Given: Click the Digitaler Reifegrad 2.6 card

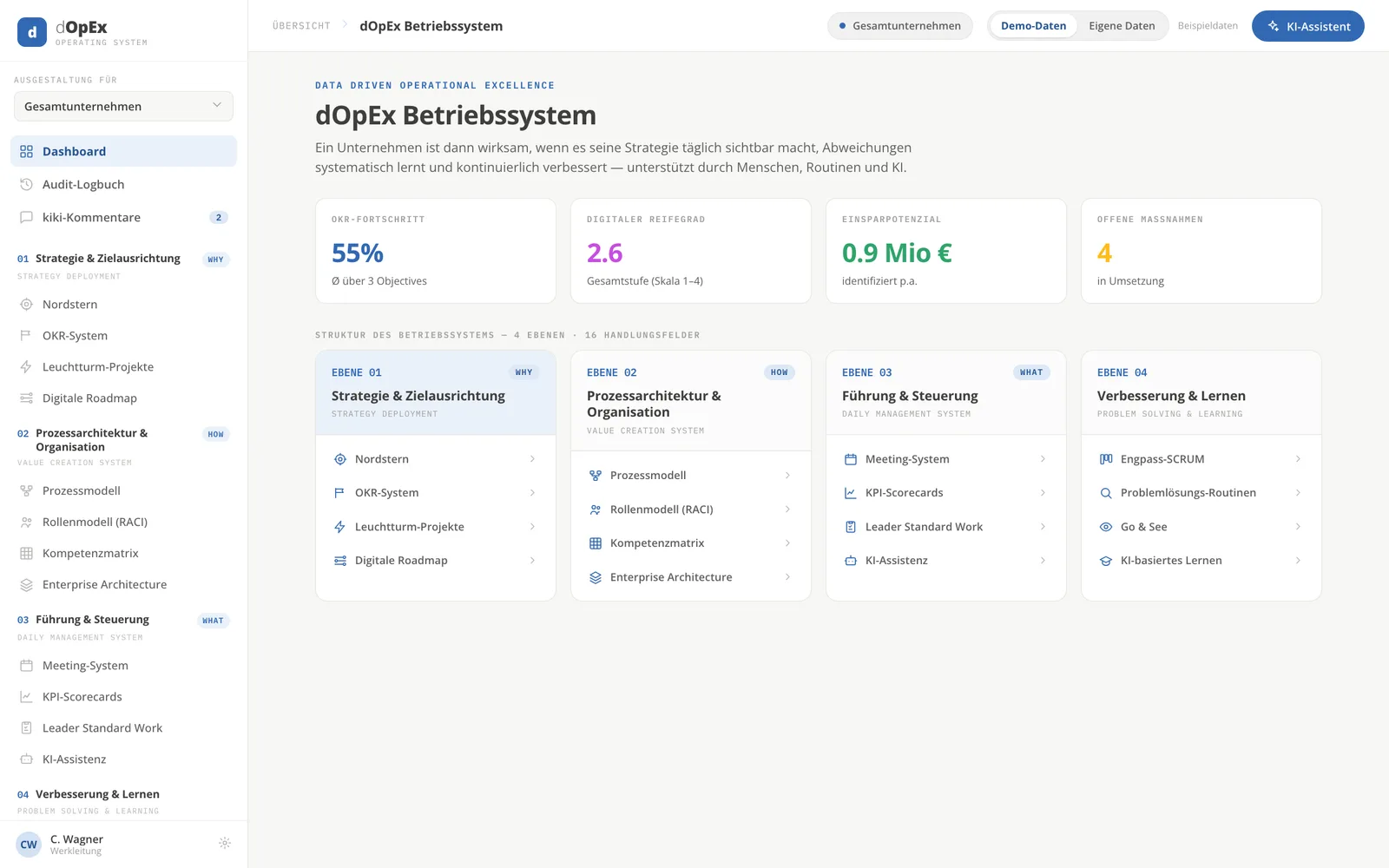Looking at the screenshot, I should [x=691, y=251].
